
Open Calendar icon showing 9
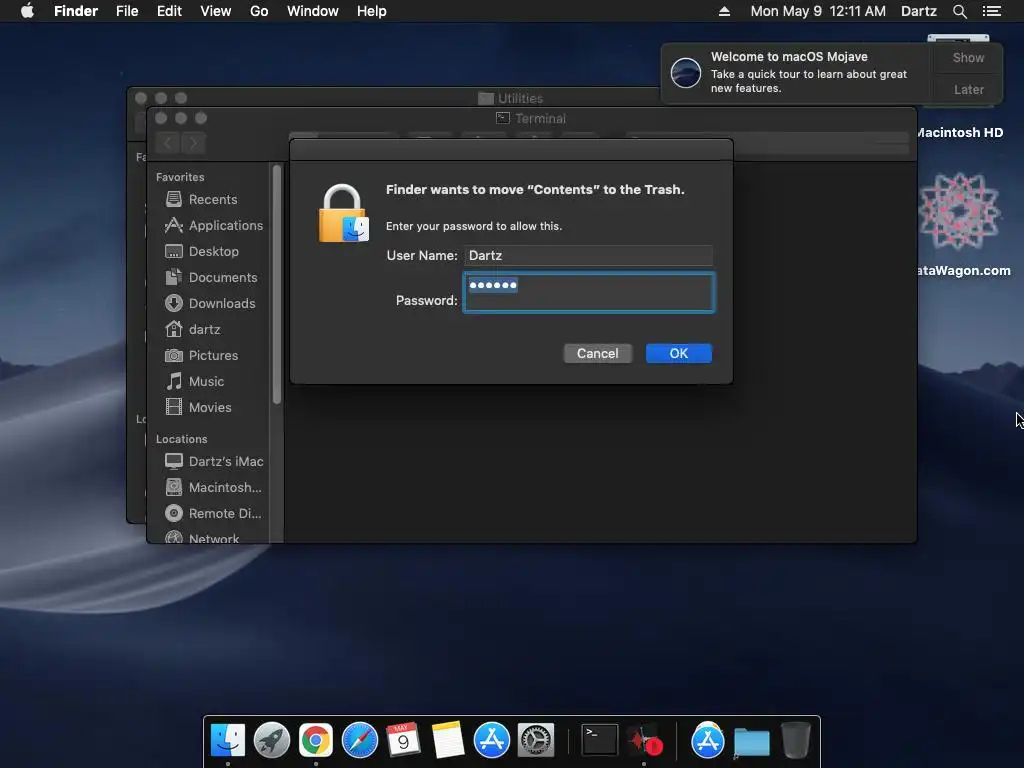403,741
